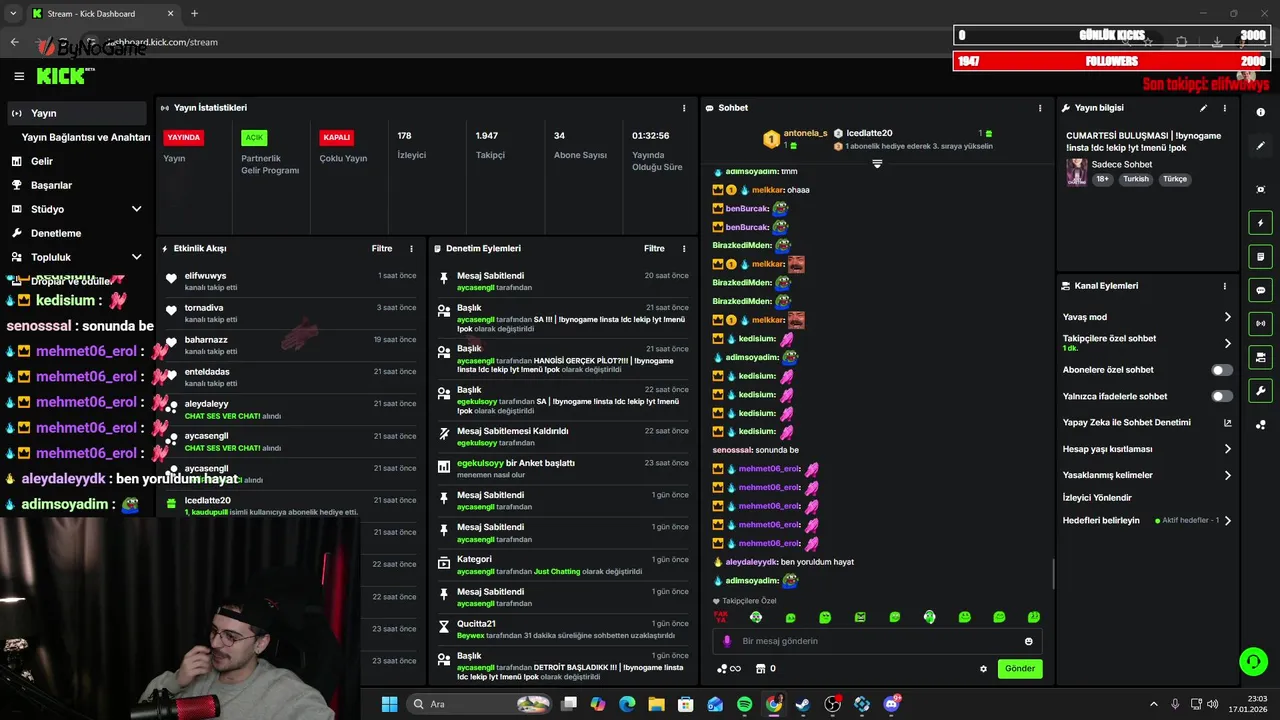Image resolution: width=1280 pixels, height=720 pixels.
Task: Open Sohbet panel three-dot menu
Action: tap(1040, 108)
